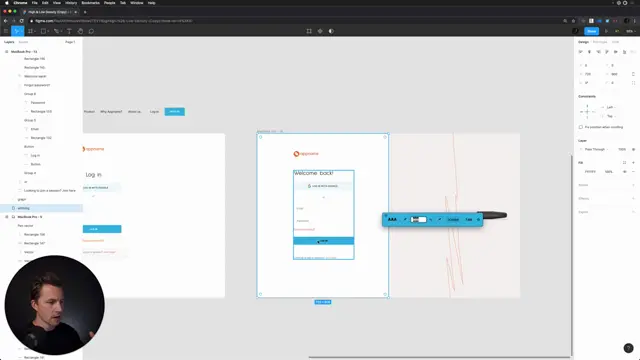The height and width of the screenshot is (360, 640).
Task: Open the horizontal constraint Left dropdown
Action: tap(611, 107)
